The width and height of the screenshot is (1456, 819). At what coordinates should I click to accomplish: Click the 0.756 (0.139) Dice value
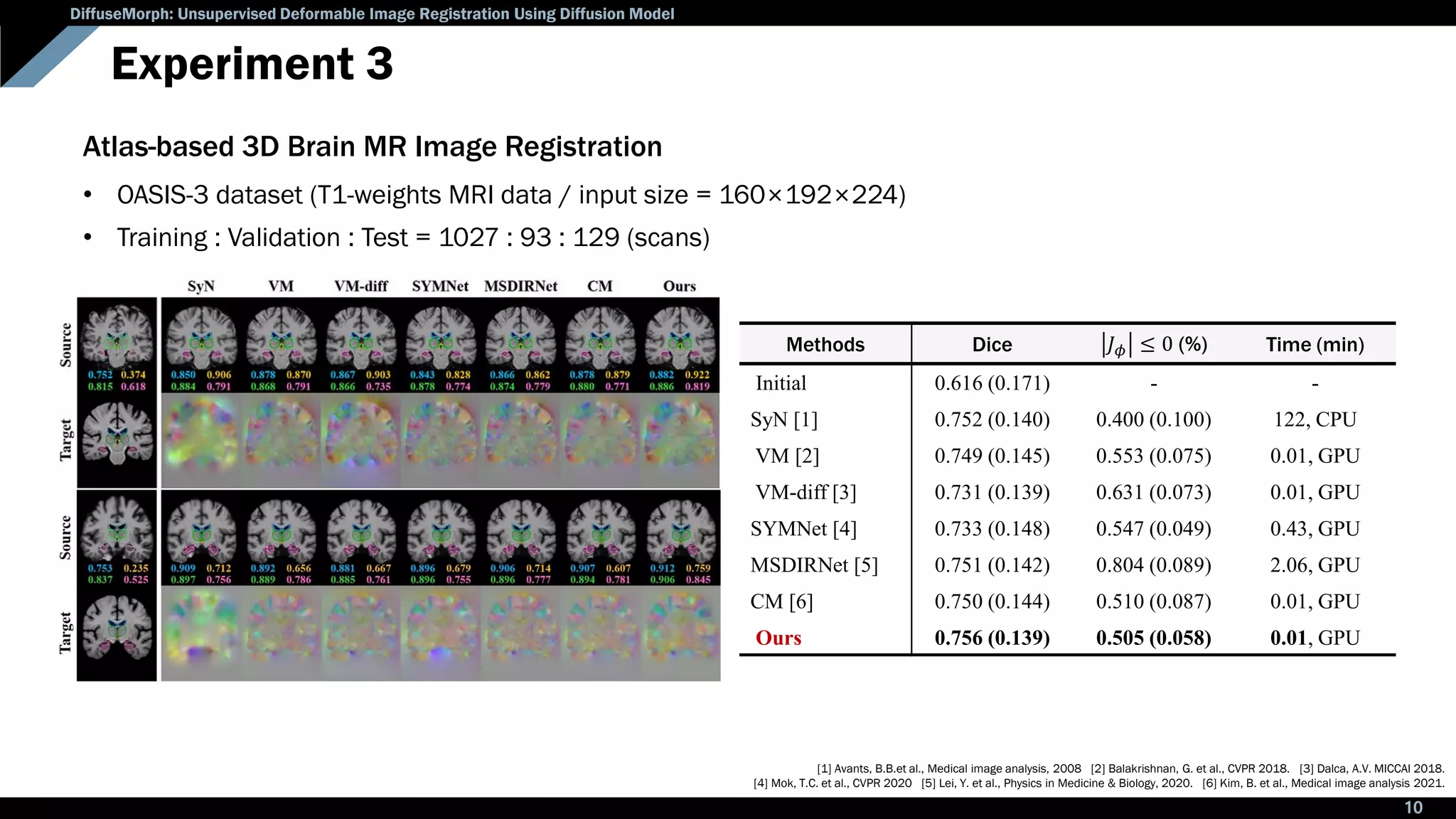point(992,638)
